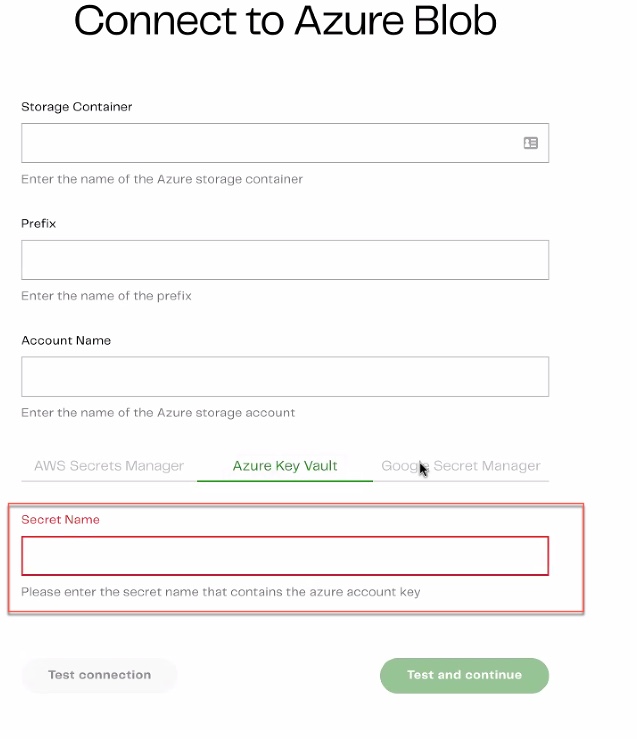Click the Storage Container field label
Viewport: 637px width, 739px height.
point(77,107)
